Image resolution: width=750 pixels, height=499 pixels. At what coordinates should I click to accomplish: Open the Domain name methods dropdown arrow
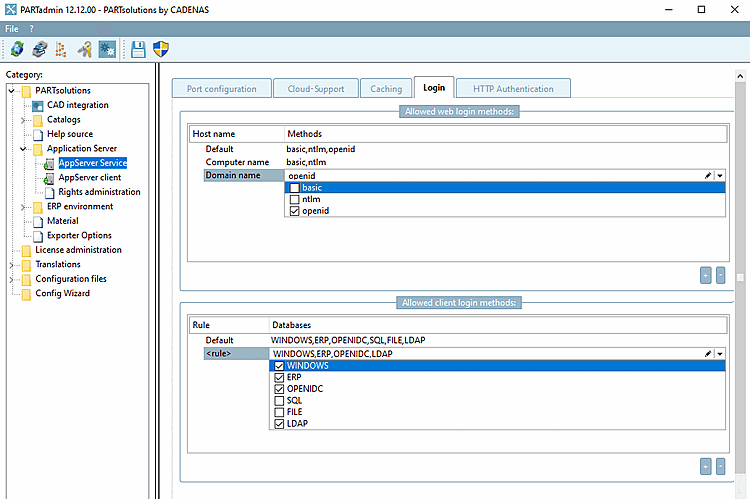pos(720,176)
